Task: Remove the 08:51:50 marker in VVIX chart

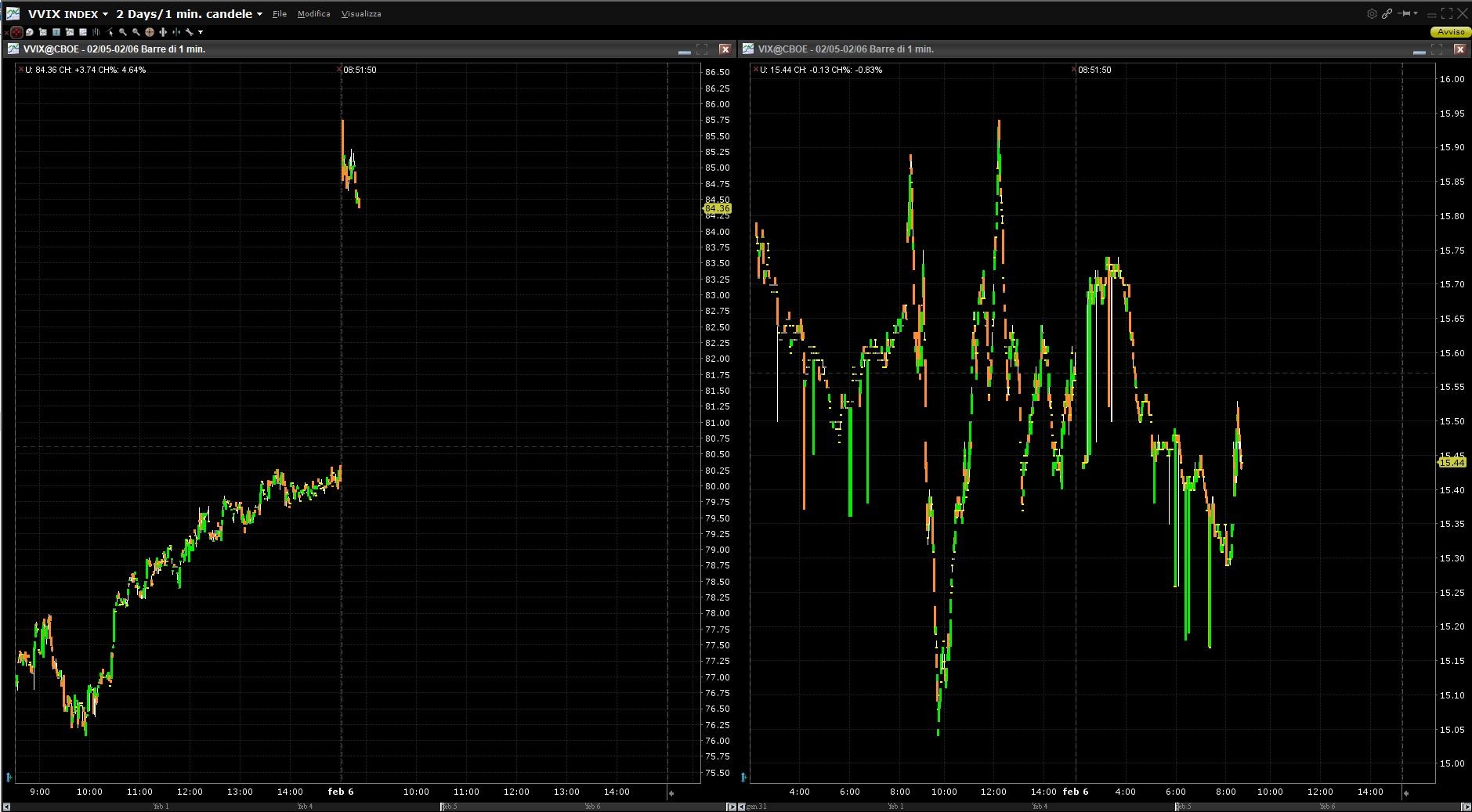Action: coord(339,70)
